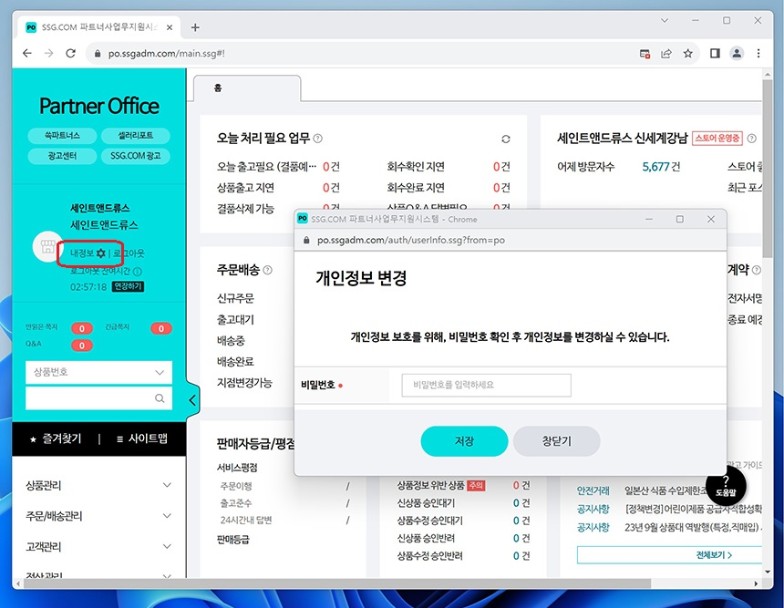Click the 신상품 승인대기 row label
The width and height of the screenshot is (784, 608).
click(426, 503)
